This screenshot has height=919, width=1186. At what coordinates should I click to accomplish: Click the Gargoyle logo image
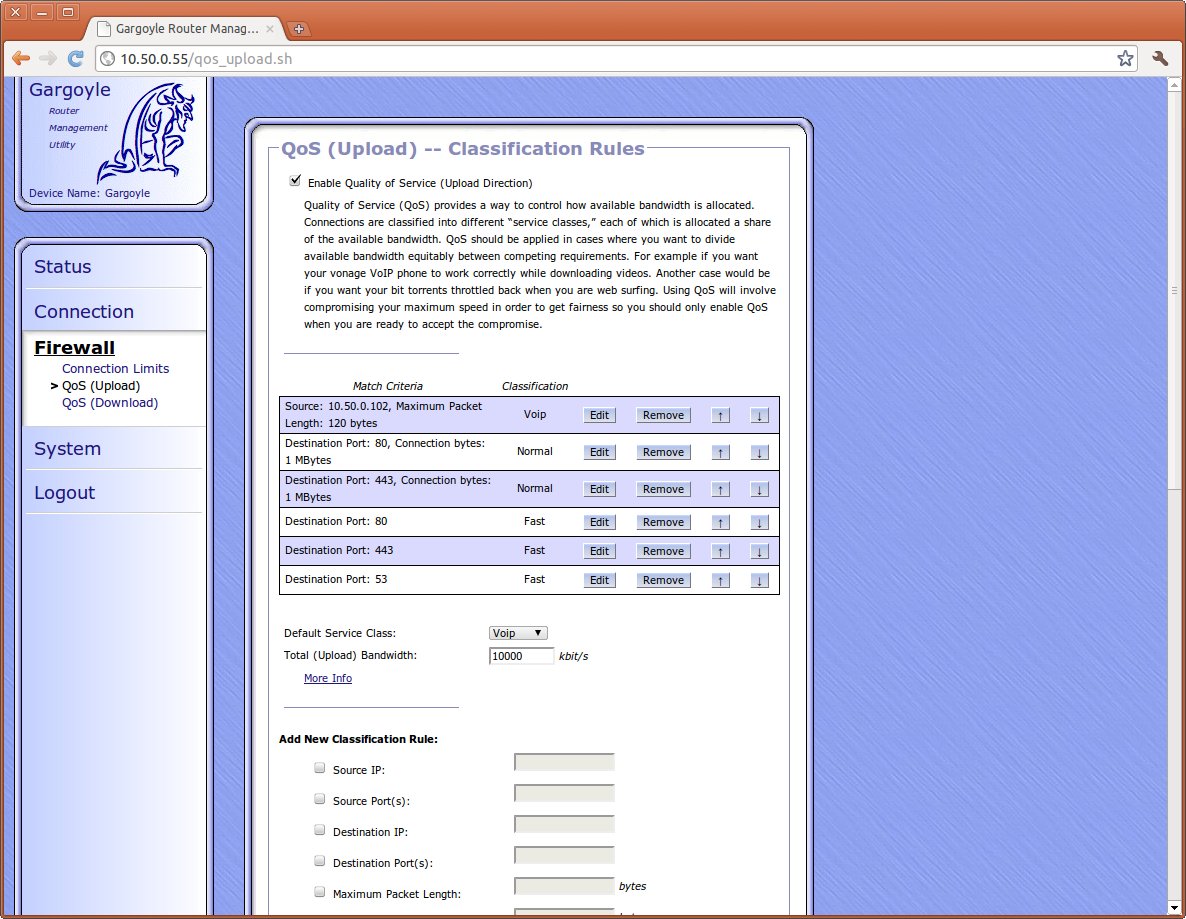click(146, 133)
